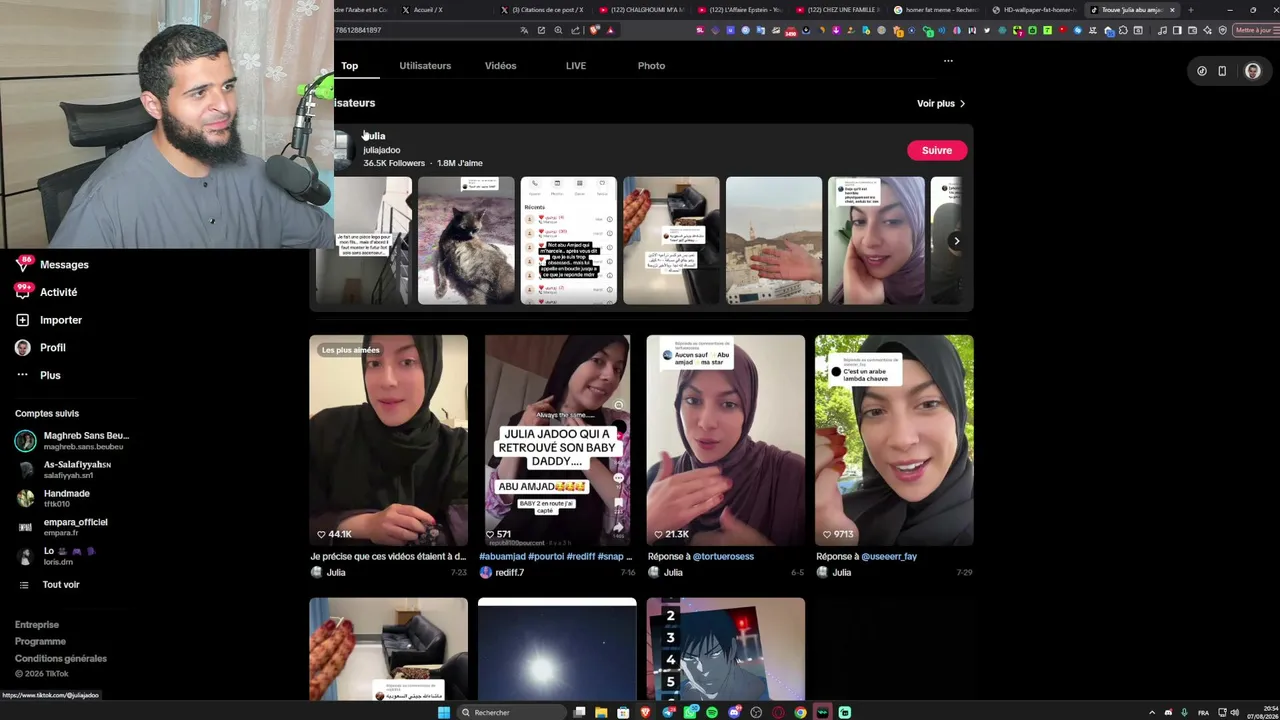The height and width of the screenshot is (720, 1280).
Task: Open the juliajadoo username link
Action: (x=381, y=151)
